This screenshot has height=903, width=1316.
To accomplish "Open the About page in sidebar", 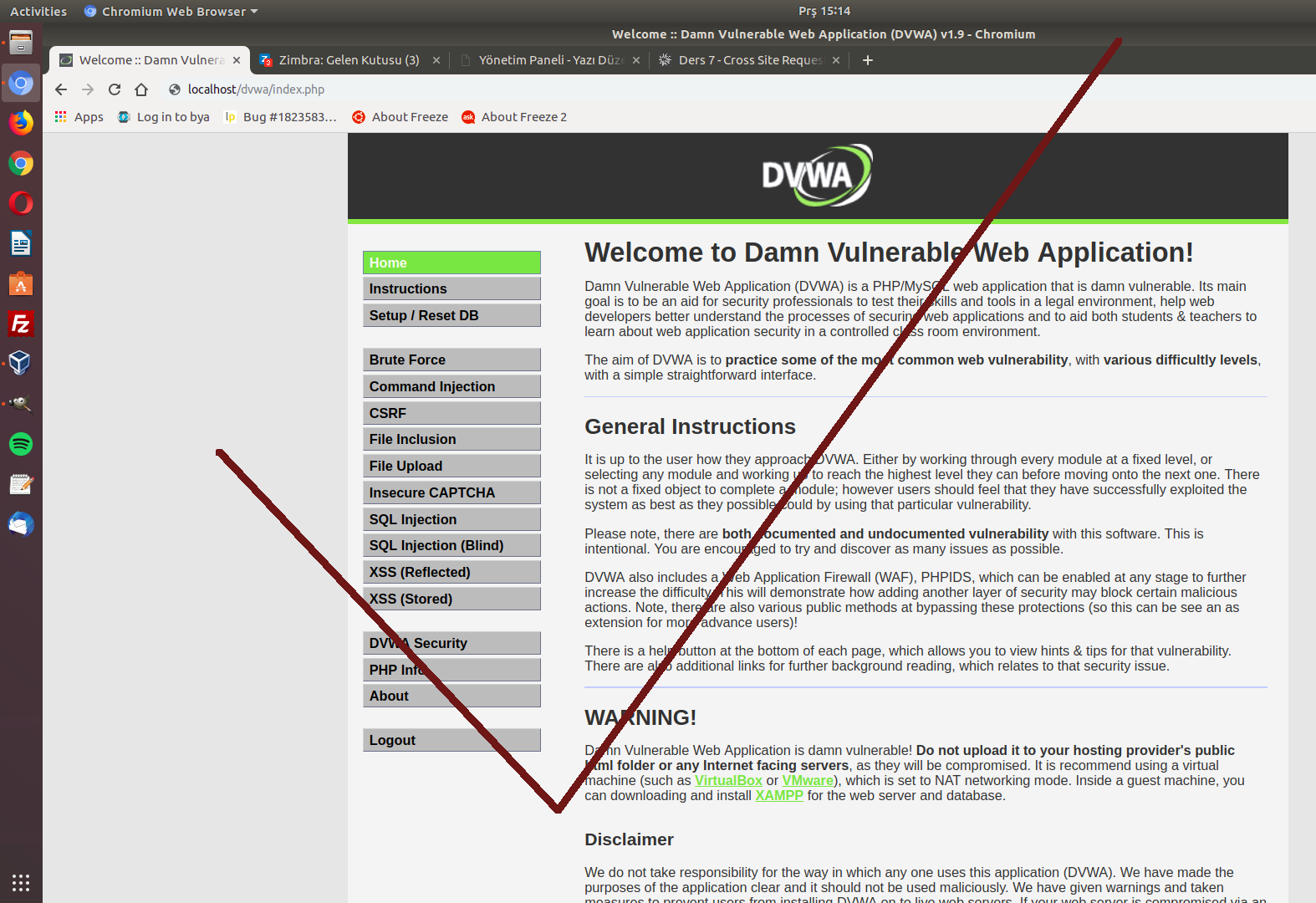I will click(451, 696).
